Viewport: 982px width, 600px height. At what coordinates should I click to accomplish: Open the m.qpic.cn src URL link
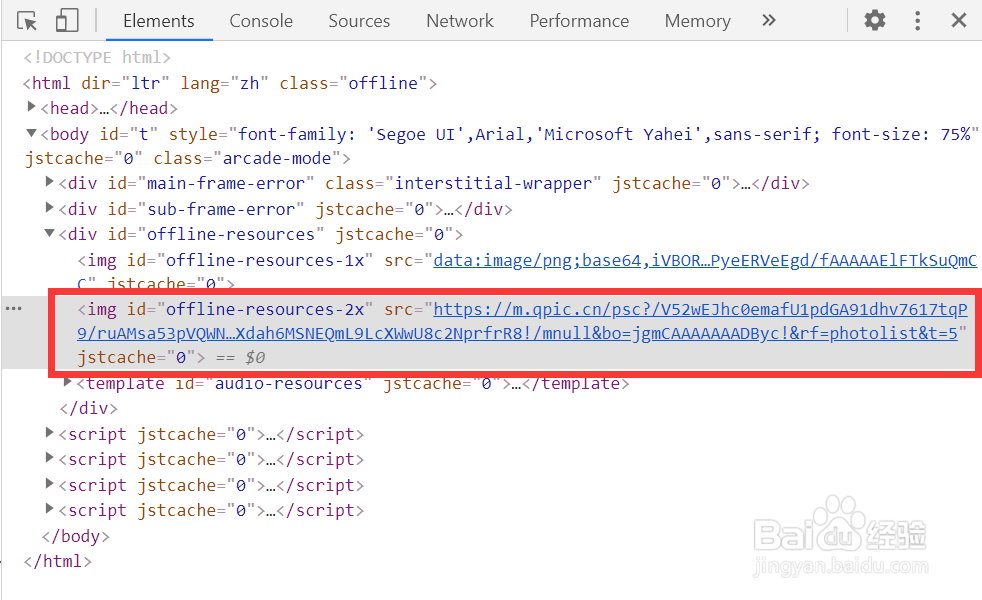pos(522,321)
